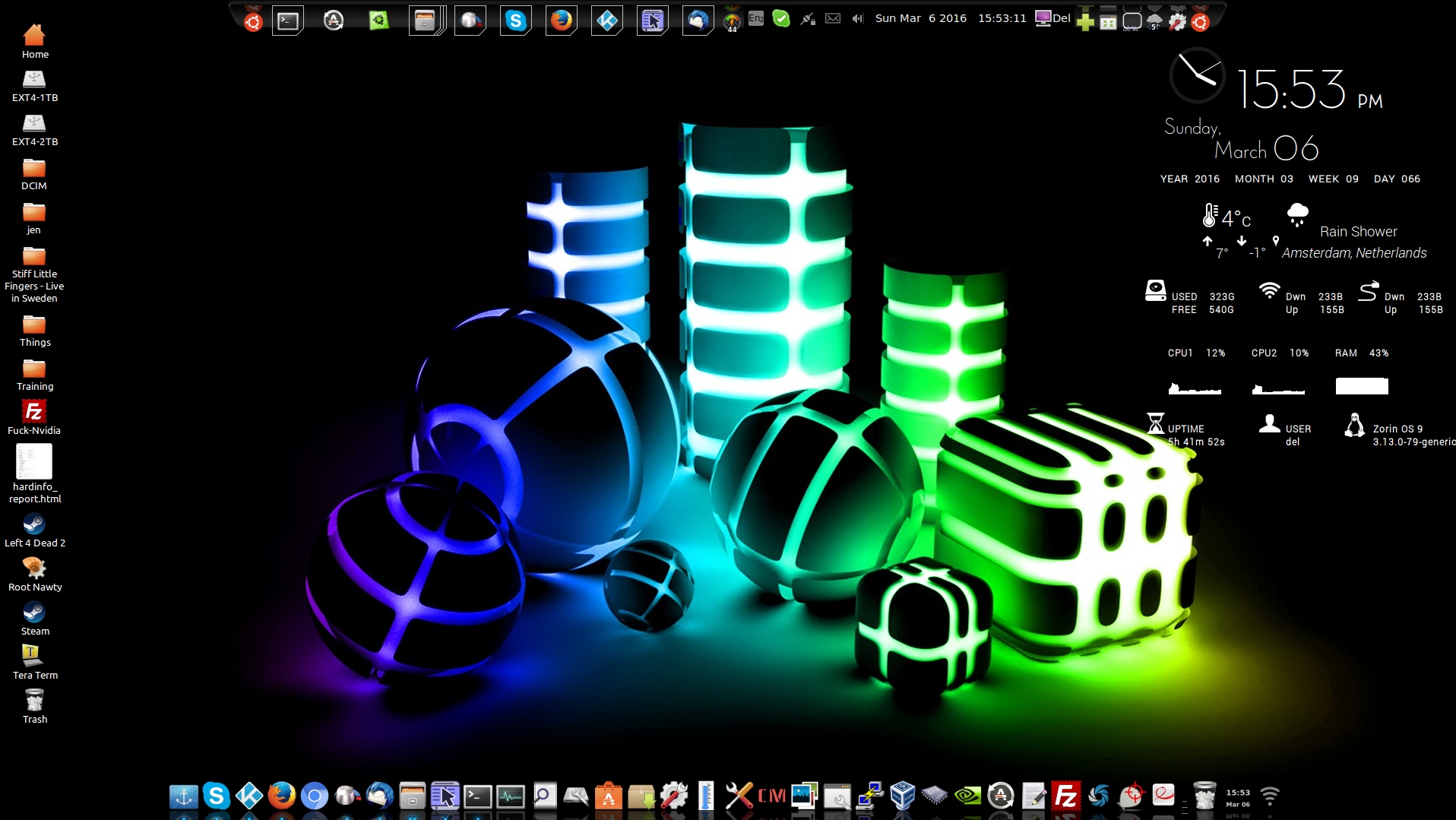Open NVIDIA settings from the dock
Screen dimensions: 1456x820
(x=967, y=796)
